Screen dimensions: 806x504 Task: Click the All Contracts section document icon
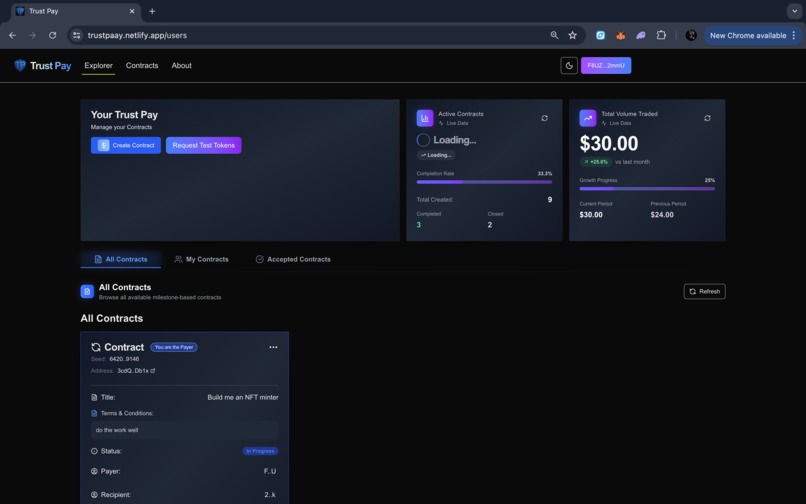pos(87,292)
